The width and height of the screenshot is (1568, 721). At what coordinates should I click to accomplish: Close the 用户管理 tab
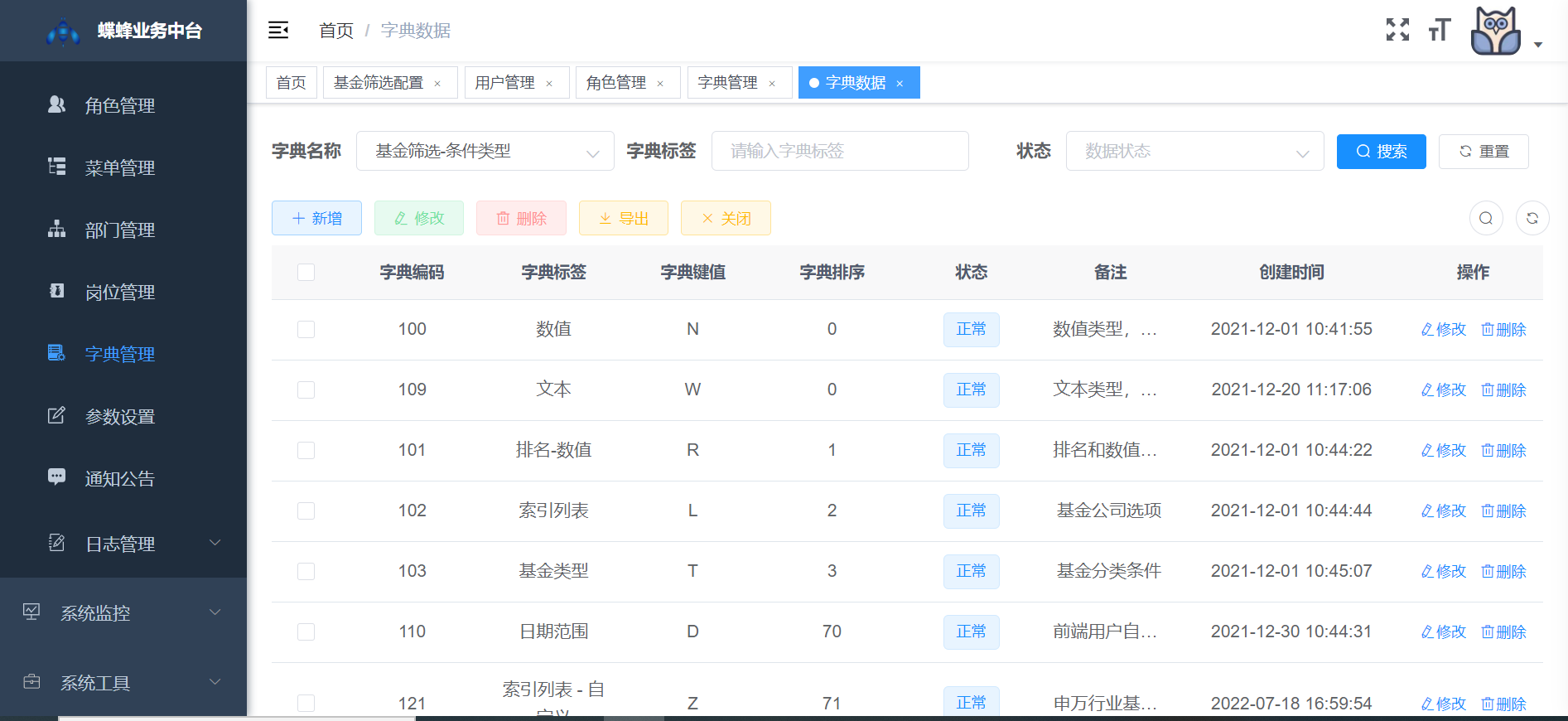click(549, 84)
